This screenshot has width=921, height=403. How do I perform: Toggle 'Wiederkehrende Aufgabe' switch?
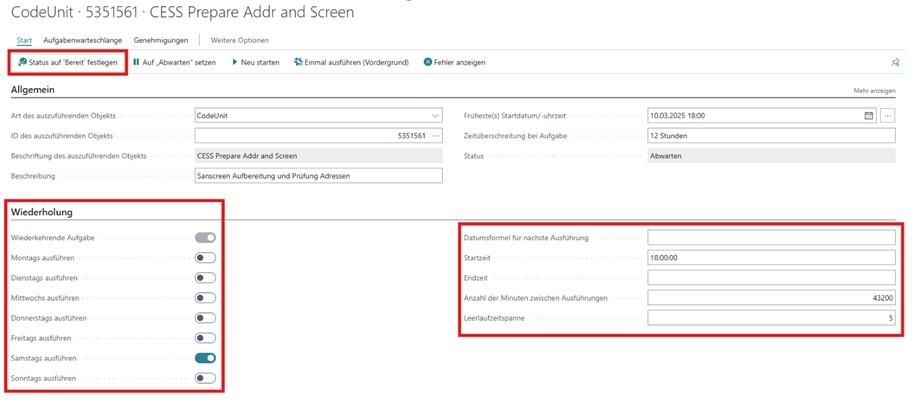pyautogui.click(x=205, y=237)
